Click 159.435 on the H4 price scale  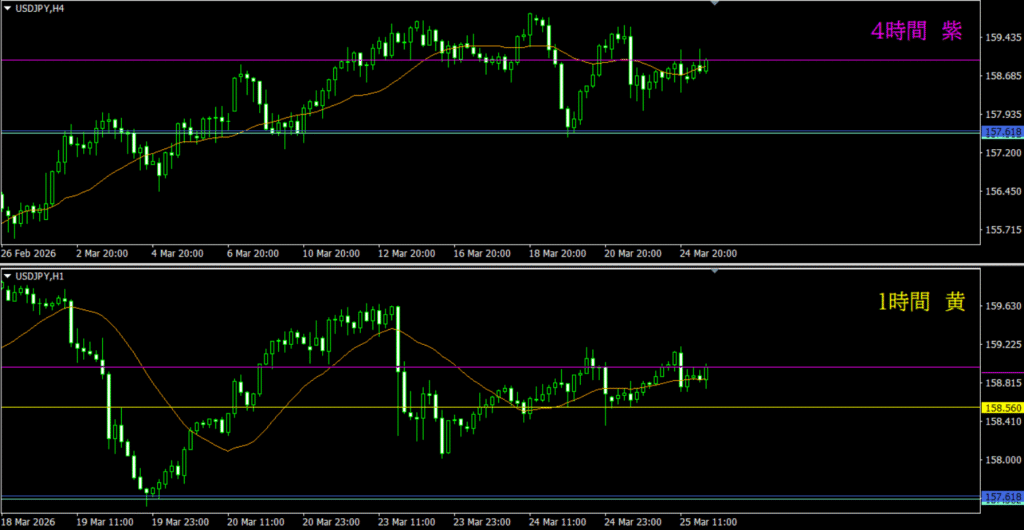pyautogui.click(x=1002, y=38)
